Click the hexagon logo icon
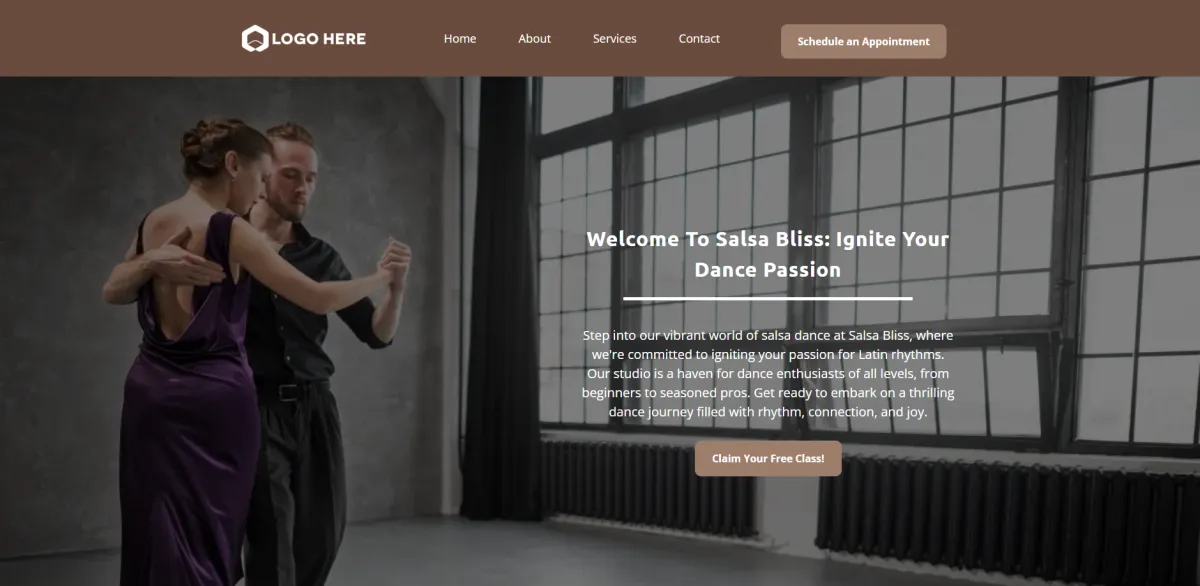1200x586 pixels. 255,39
